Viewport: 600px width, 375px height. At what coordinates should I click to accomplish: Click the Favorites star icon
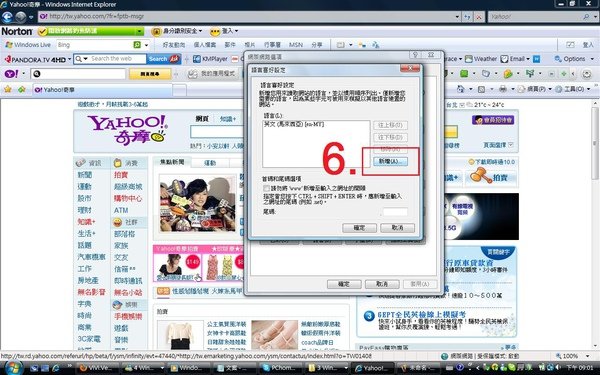(x=7, y=90)
